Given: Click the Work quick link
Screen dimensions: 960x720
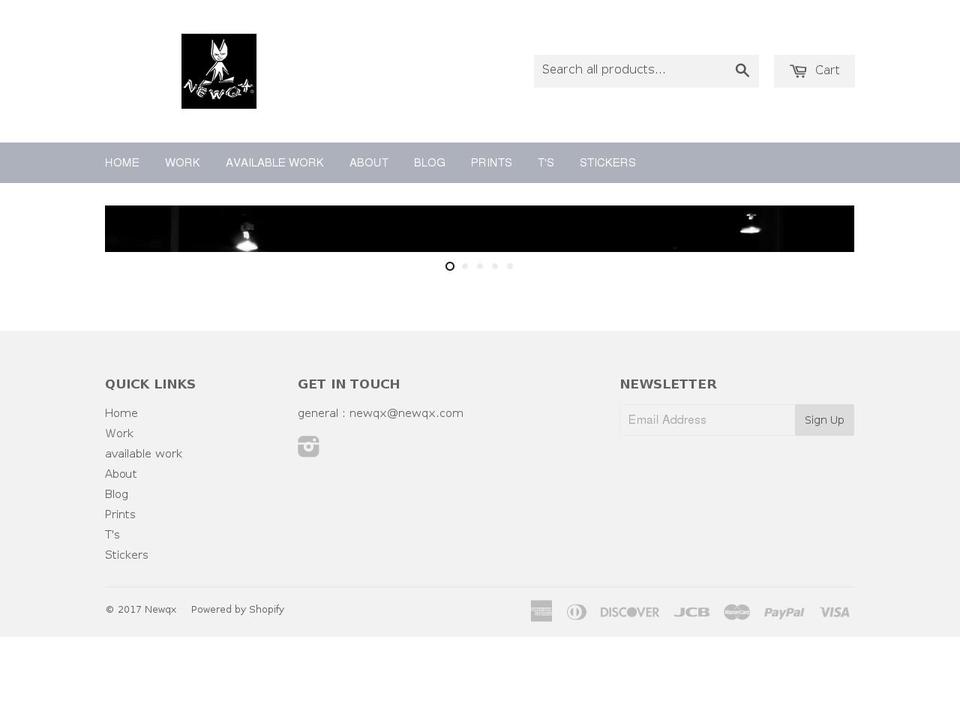Looking at the screenshot, I should [x=119, y=433].
